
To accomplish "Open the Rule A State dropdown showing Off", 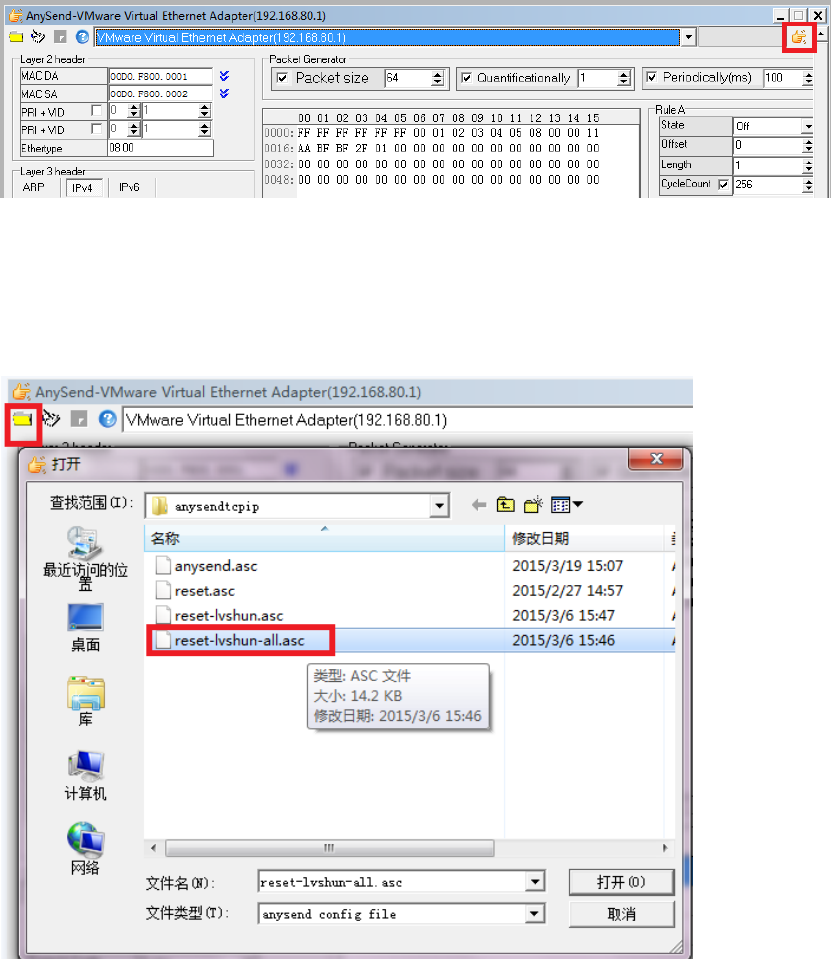I will pyautogui.click(x=807, y=126).
